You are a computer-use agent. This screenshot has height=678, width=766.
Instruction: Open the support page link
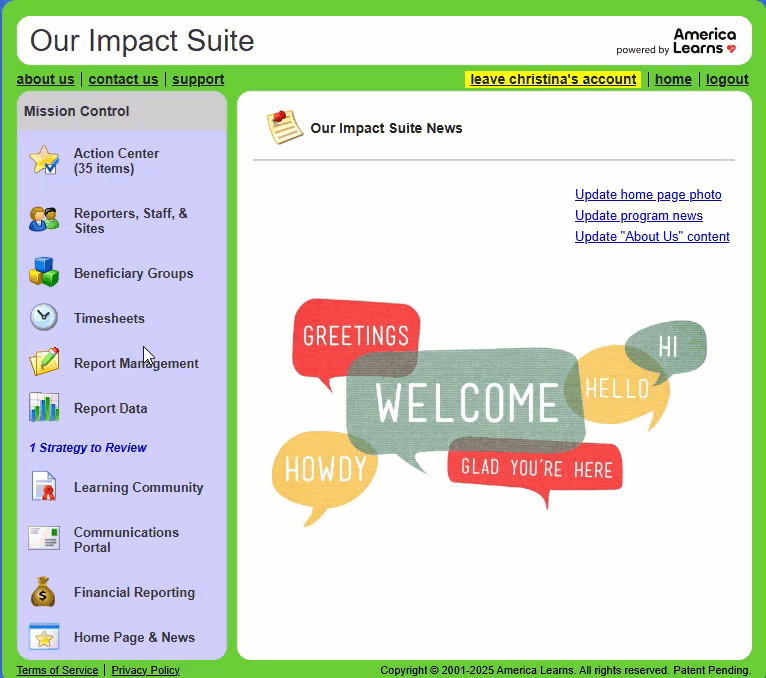198,79
